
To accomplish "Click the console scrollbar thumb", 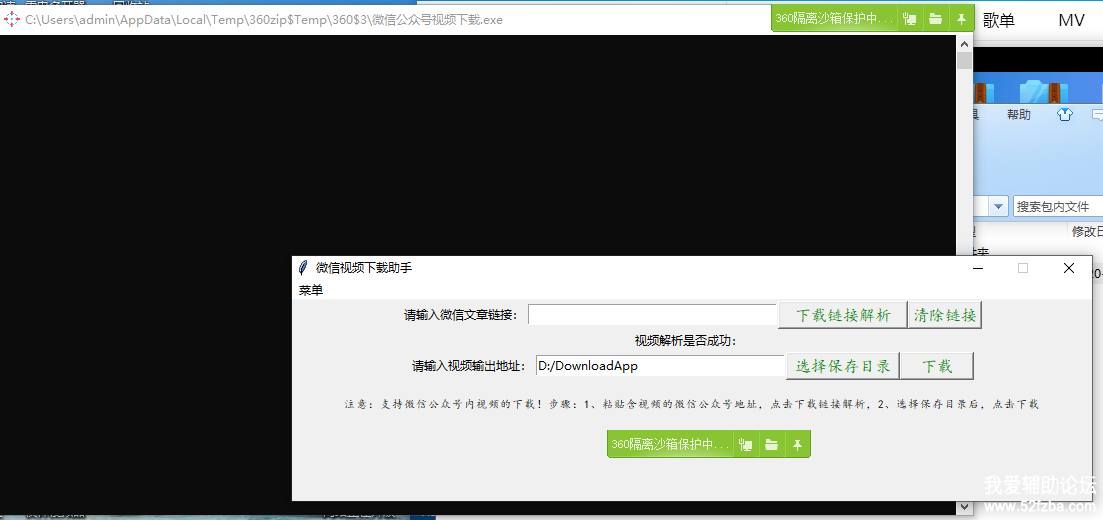I will pyautogui.click(x=964, y=61).
